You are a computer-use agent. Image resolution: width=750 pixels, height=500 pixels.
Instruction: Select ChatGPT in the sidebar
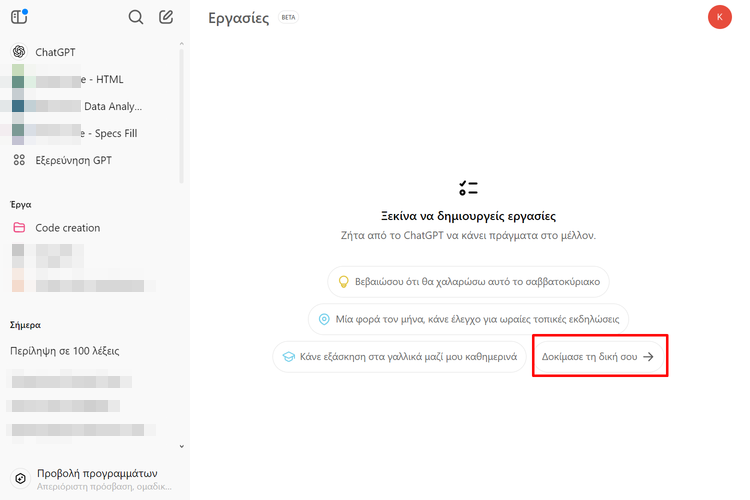click(x=55, y=52)
